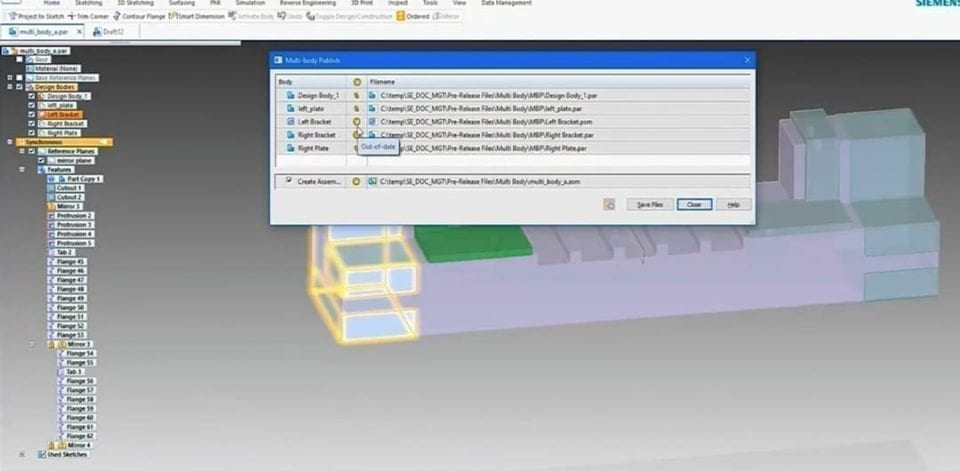Open the Reverse Engineering tab

point(308,3)
